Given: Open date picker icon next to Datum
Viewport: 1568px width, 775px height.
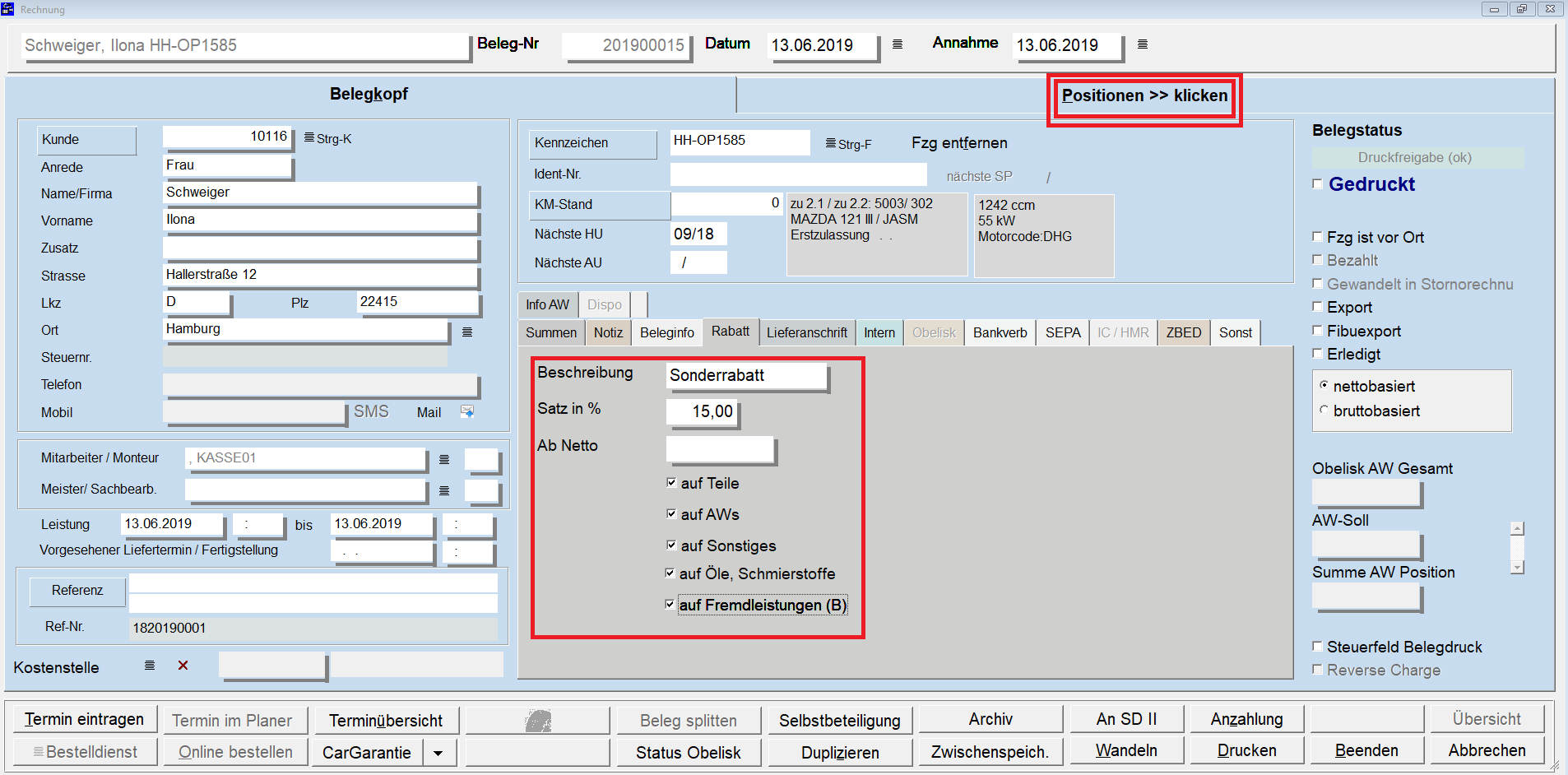Looking at the screenshot, I should [x=898, y=44].
